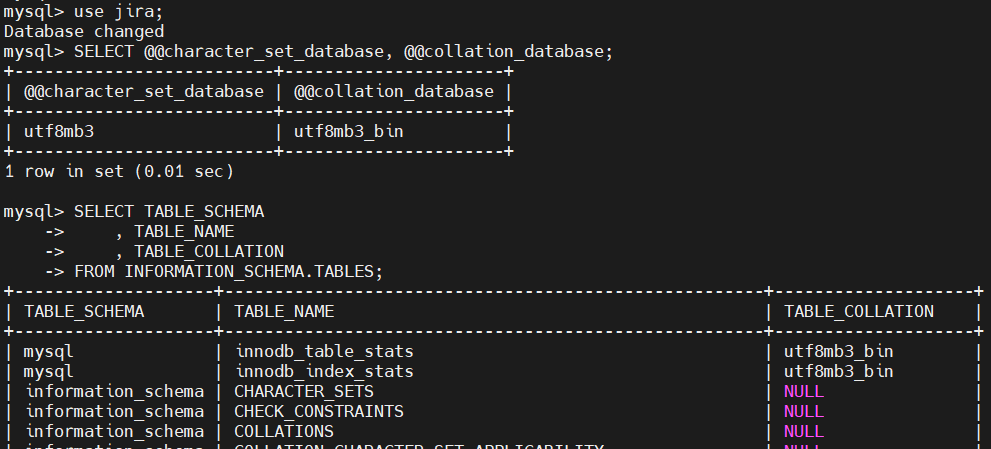Click '1 row in set (0.01 sec)' line
Image resolution: width=991 pixels, height=449 pixels.
[x=119, y=171]
